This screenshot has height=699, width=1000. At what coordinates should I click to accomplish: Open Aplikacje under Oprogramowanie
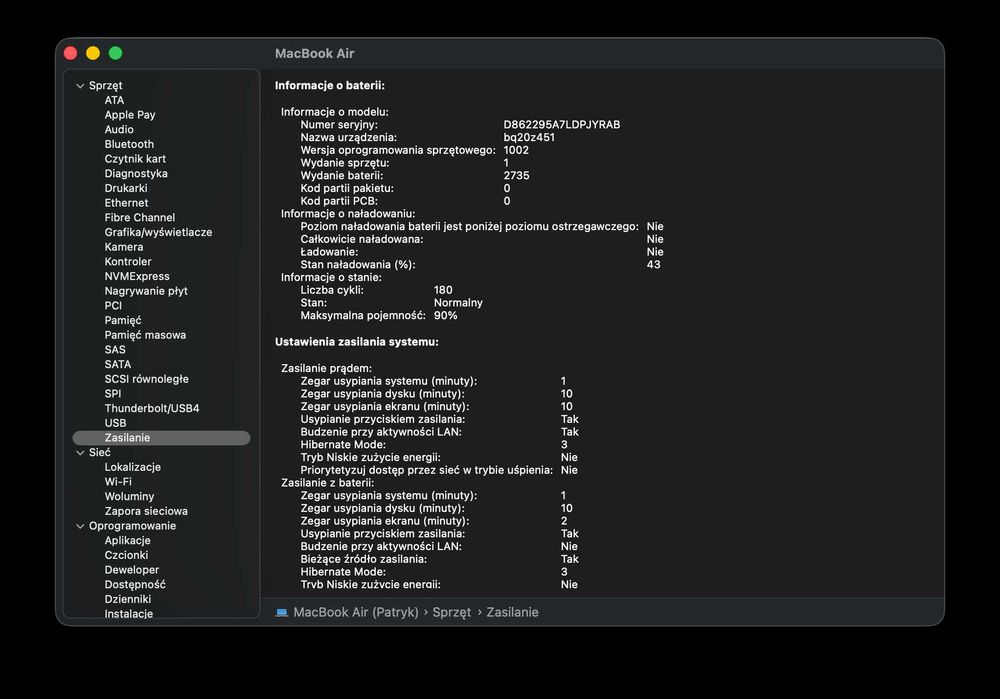(128, 540)
